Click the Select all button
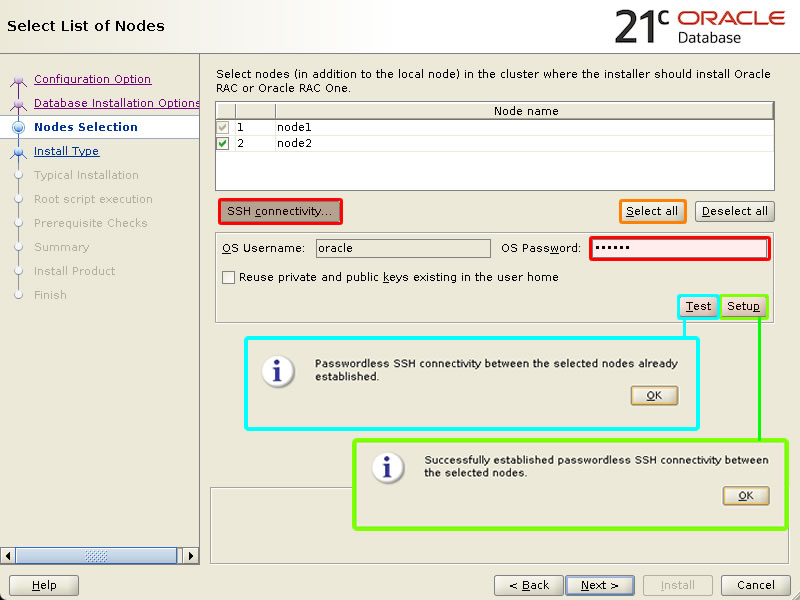800x600 pixels. click(x=653, y=211)
